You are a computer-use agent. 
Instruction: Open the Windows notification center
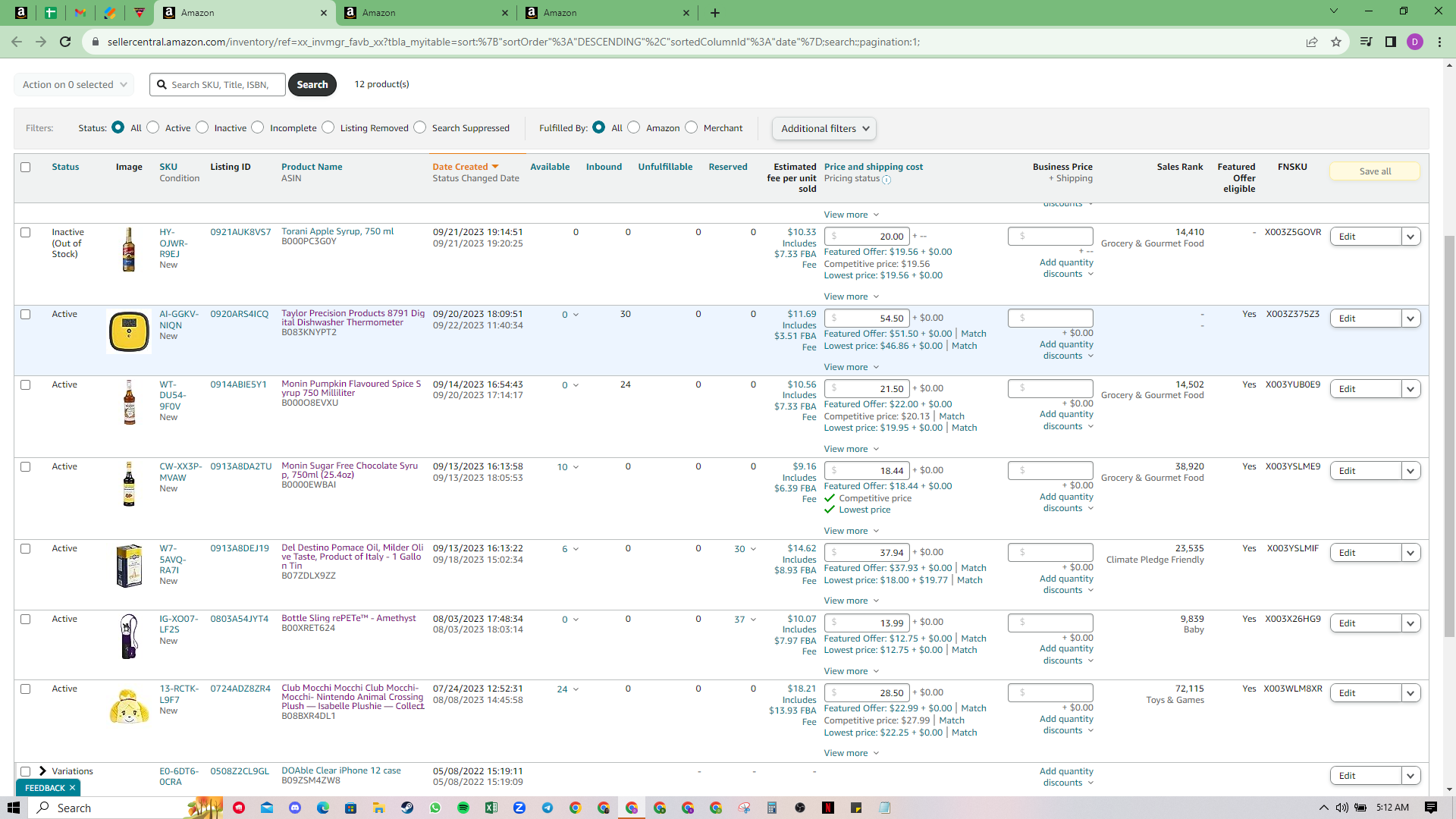(1431, 808)
